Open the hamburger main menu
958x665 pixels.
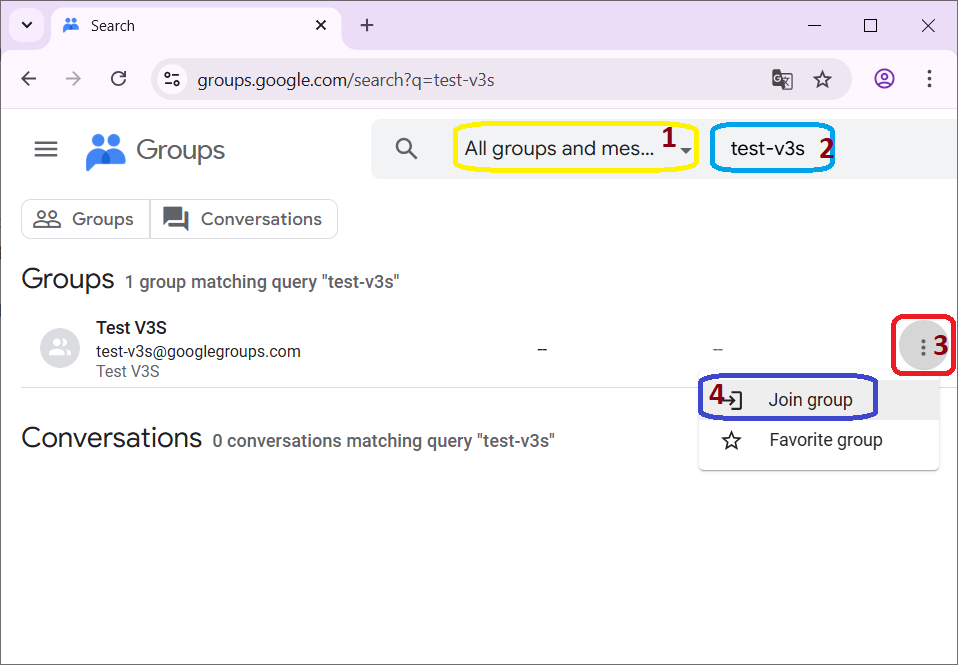pyautogui.click(x=46, y=149)
